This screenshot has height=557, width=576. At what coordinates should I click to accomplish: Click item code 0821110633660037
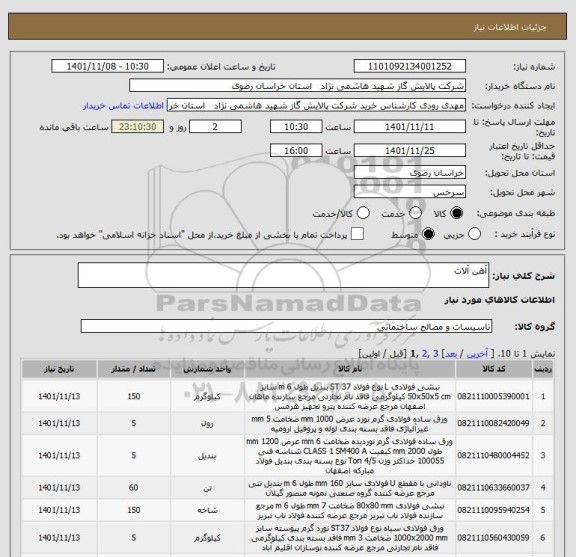pyautogui.click(x=493, y=488)
